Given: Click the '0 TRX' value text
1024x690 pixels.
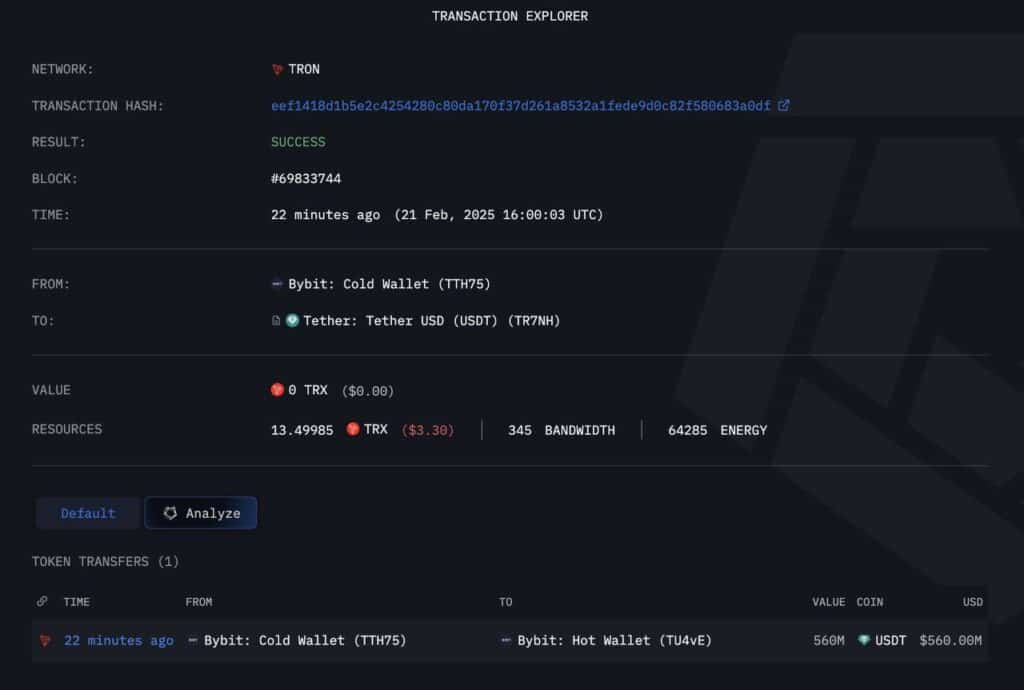Looking at the screenshot, I should tap(308, 390).
